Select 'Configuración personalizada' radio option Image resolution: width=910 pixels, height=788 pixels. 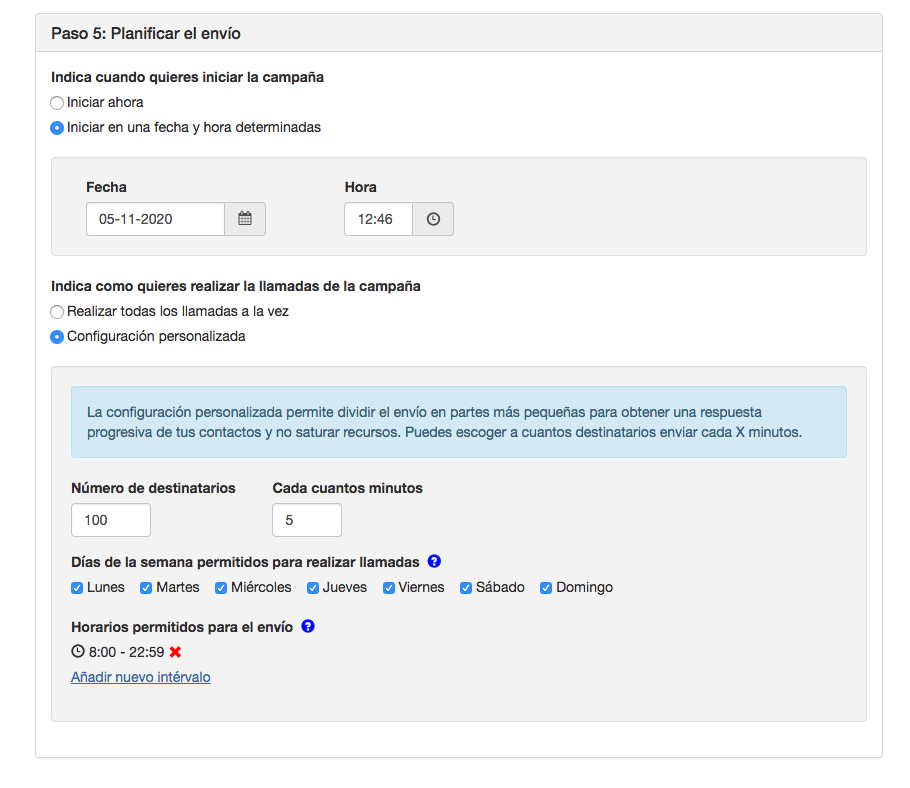(57, 337)
